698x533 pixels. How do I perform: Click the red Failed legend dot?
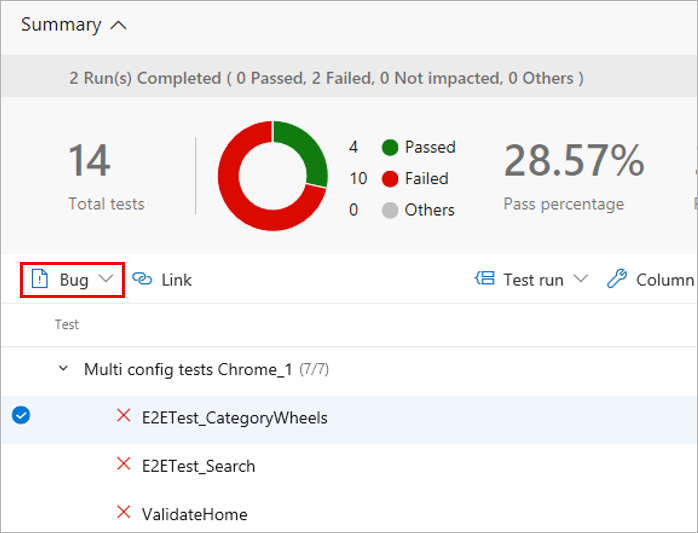point(390,179)
